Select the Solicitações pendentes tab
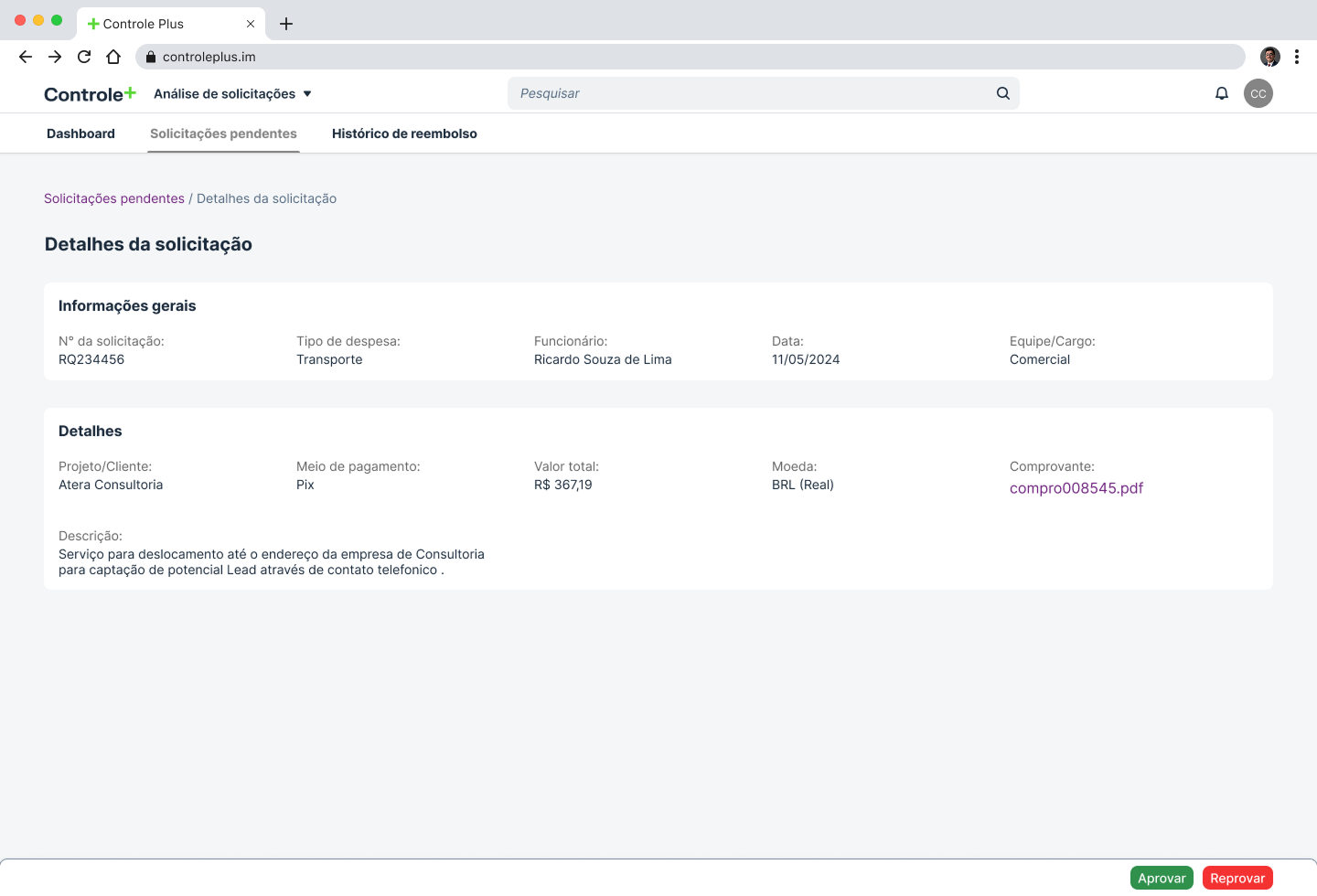This screenshot has width=1317, height=896. coord(223,133)
